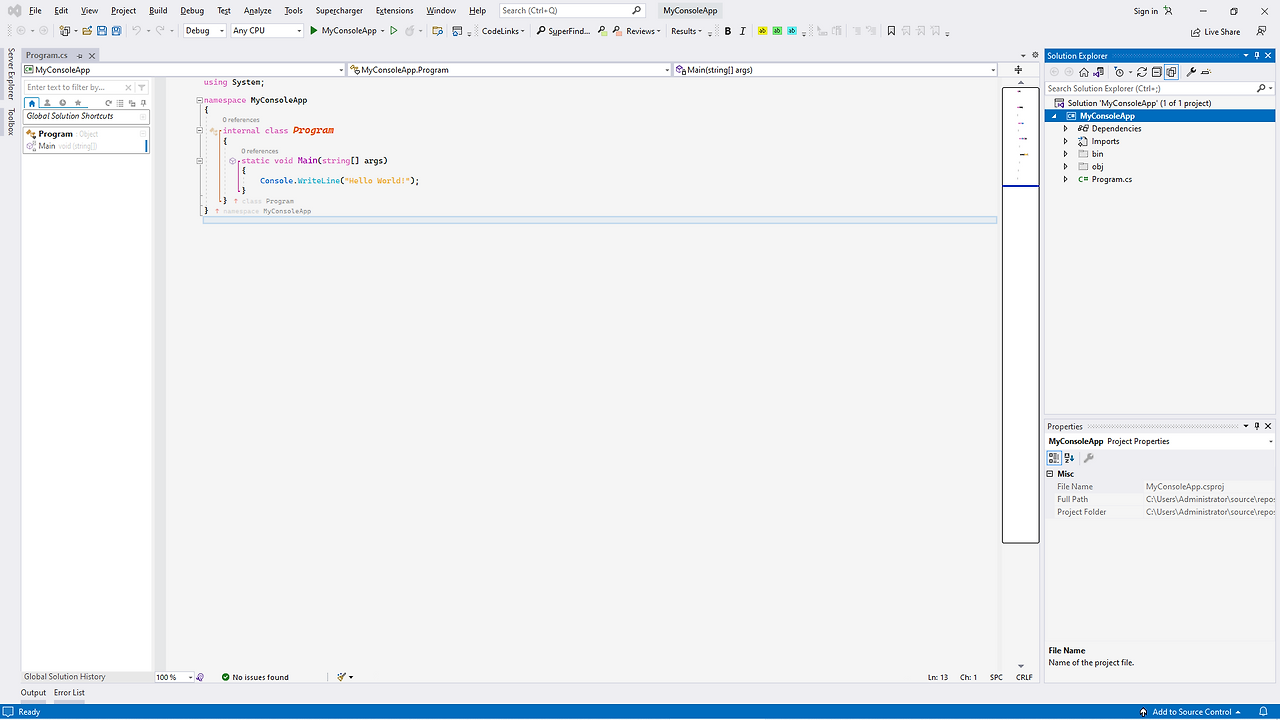Image resolution: width=1280 pixels, height=720 pixels.
Task: Open the Build menu
Action: pos(157,10)
